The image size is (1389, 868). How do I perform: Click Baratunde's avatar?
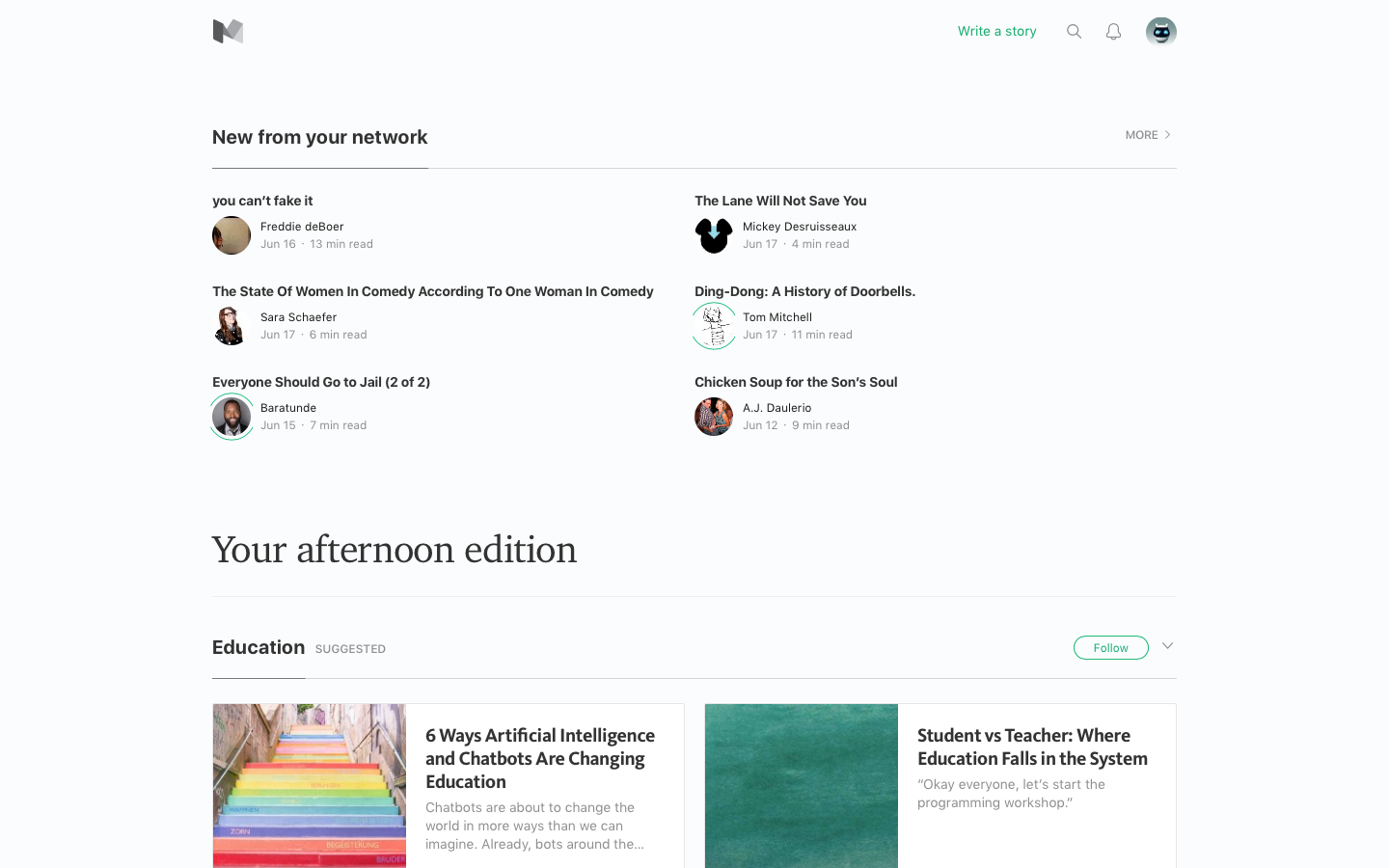click(231, 417)
